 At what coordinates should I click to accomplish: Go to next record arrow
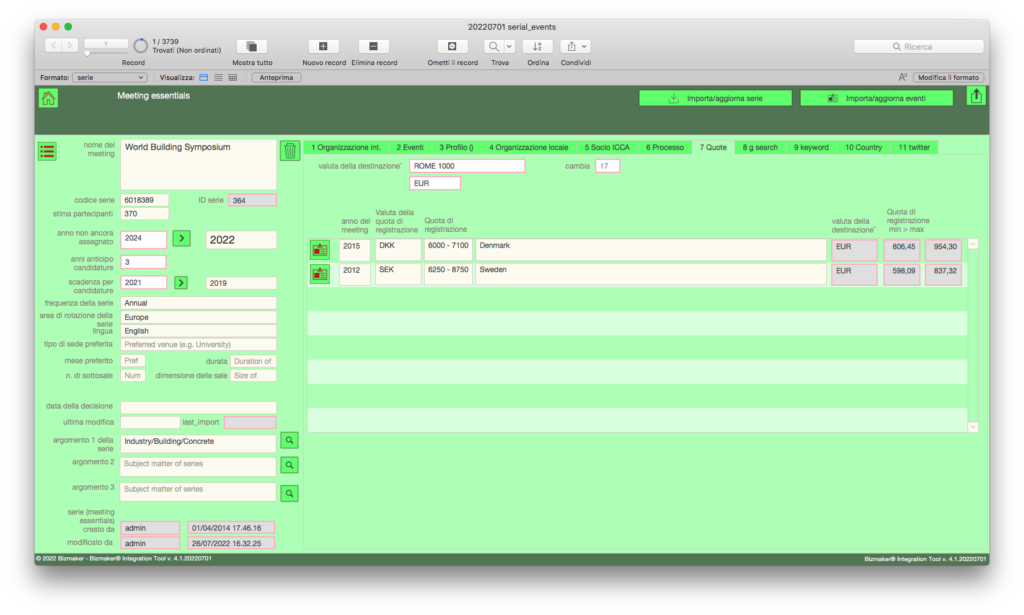(70, 45)
